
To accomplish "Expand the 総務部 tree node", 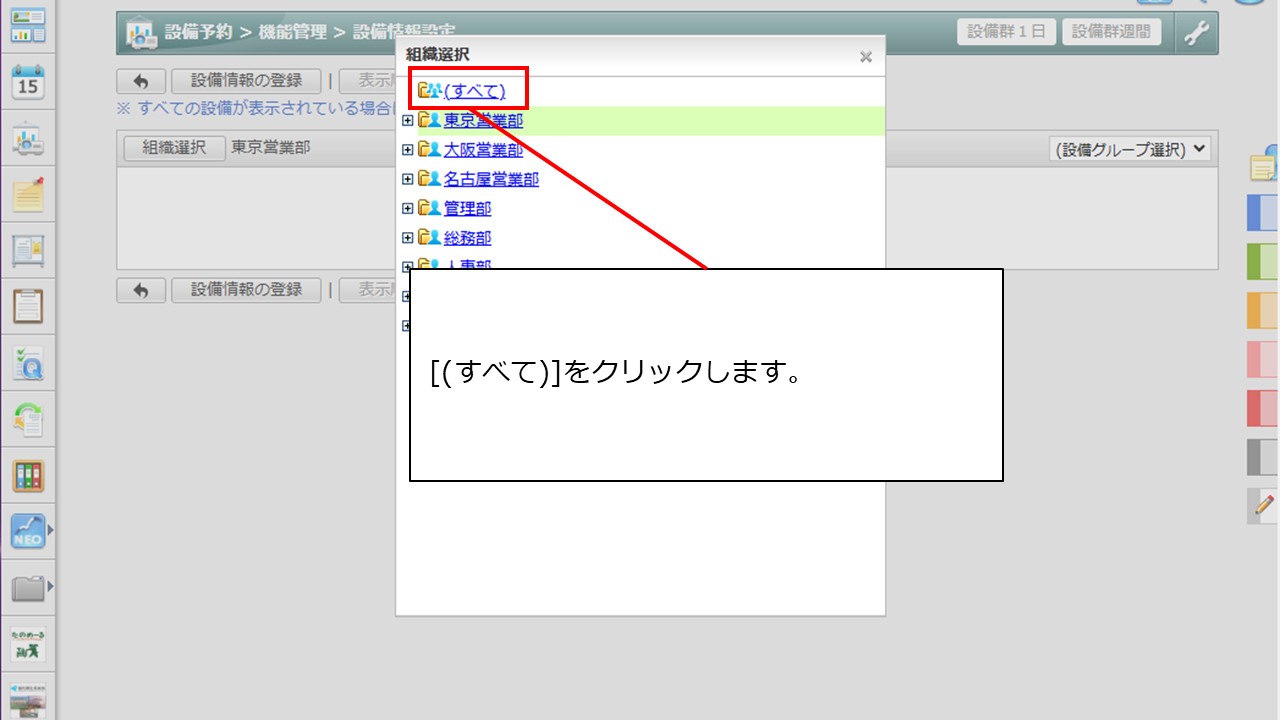I will pyautogui.click(x=408, y=237).
